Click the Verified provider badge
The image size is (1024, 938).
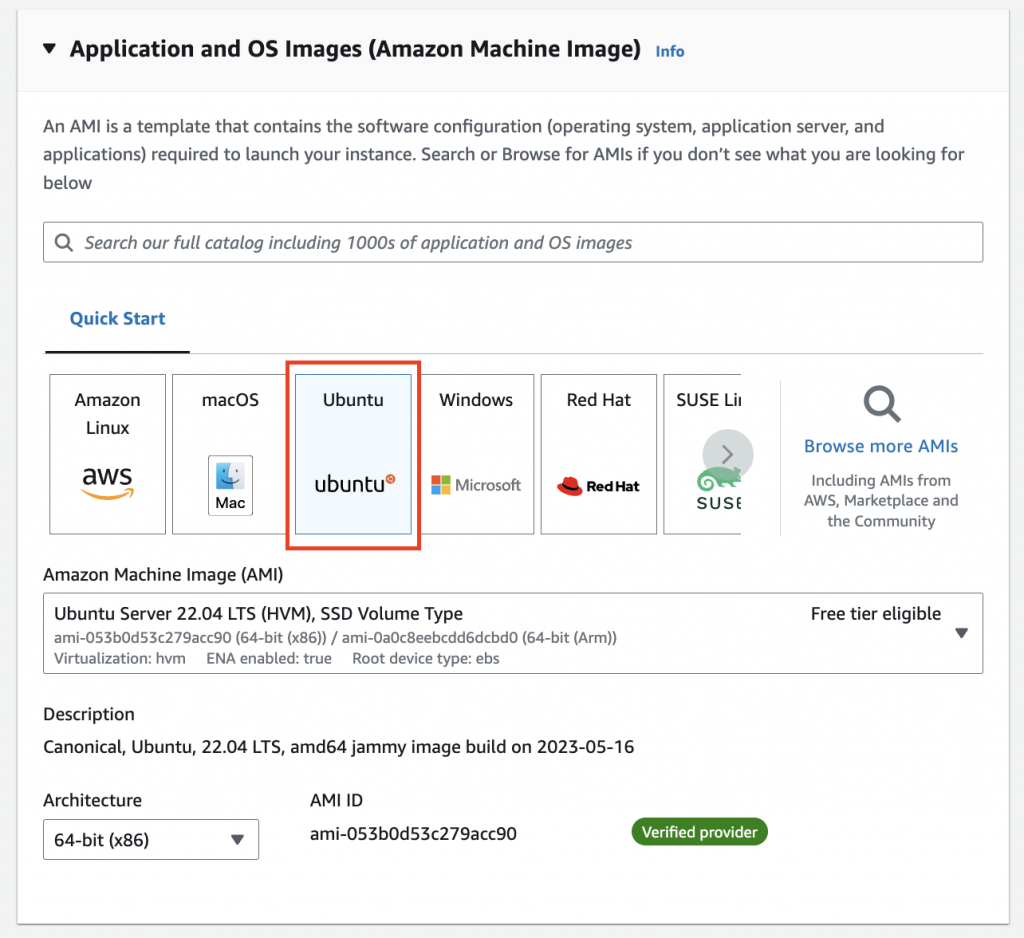point(699,832)
